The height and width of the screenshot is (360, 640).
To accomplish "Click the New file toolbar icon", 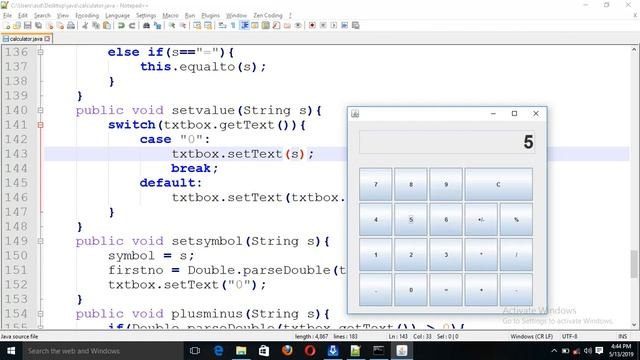I will tap(7, 25).
